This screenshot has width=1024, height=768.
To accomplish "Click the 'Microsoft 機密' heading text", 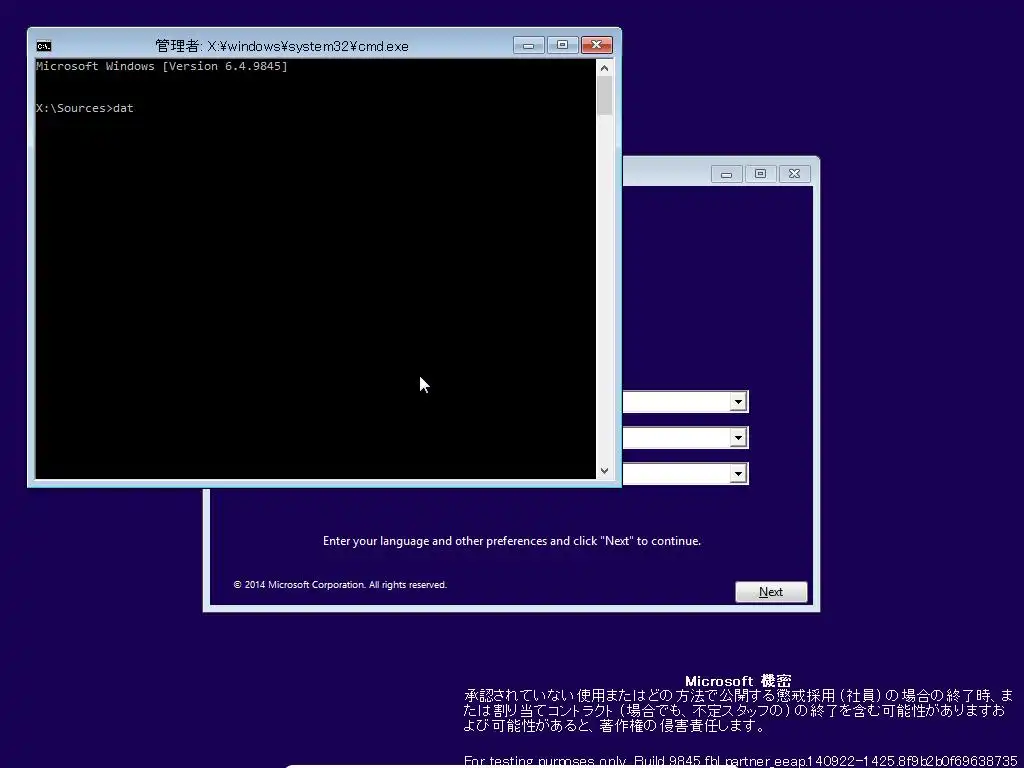I will [738, 681].
